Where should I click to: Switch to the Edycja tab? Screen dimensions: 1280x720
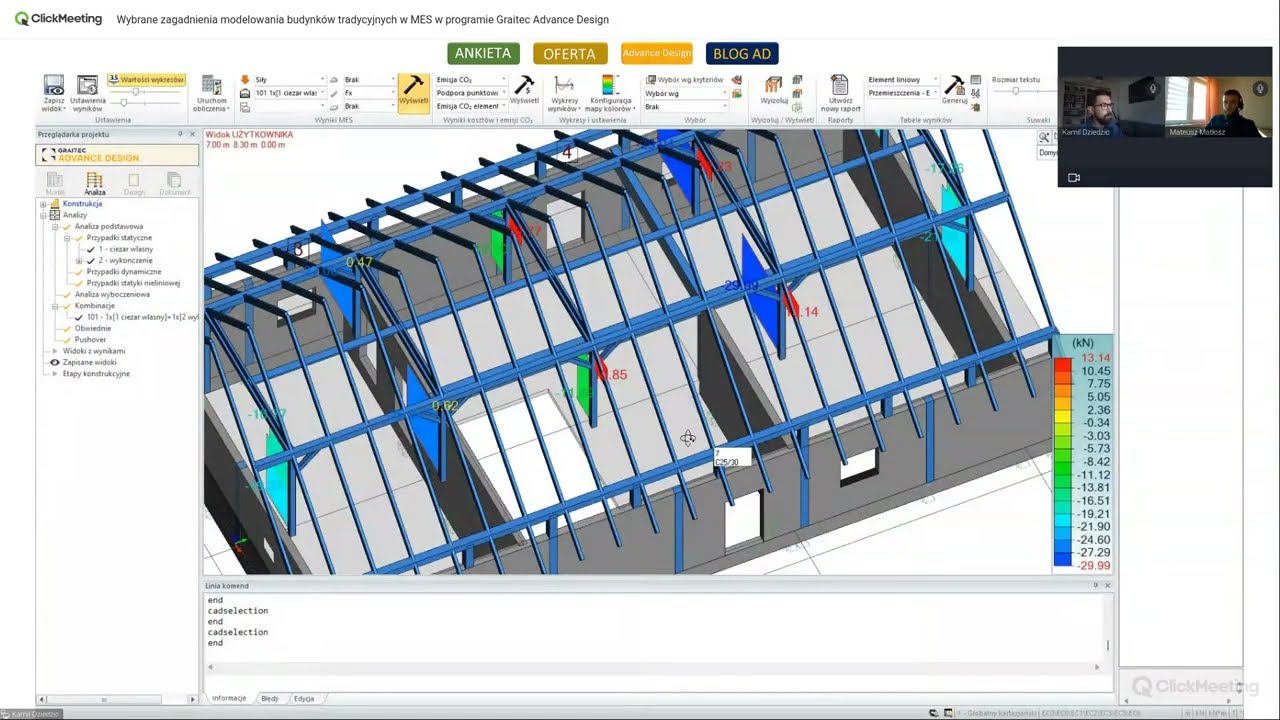[304, 698]
